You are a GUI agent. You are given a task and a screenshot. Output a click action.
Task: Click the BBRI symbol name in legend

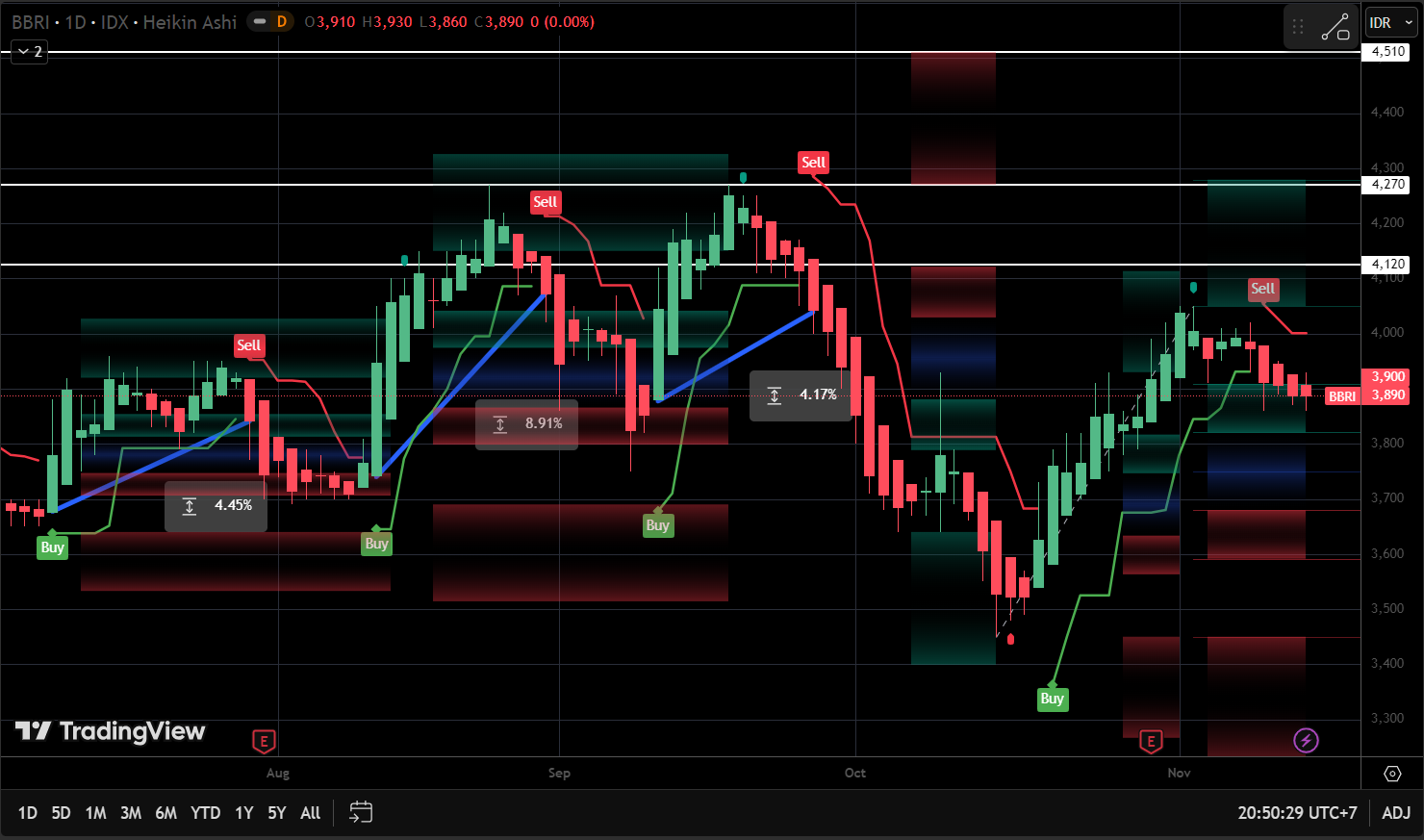31,21
